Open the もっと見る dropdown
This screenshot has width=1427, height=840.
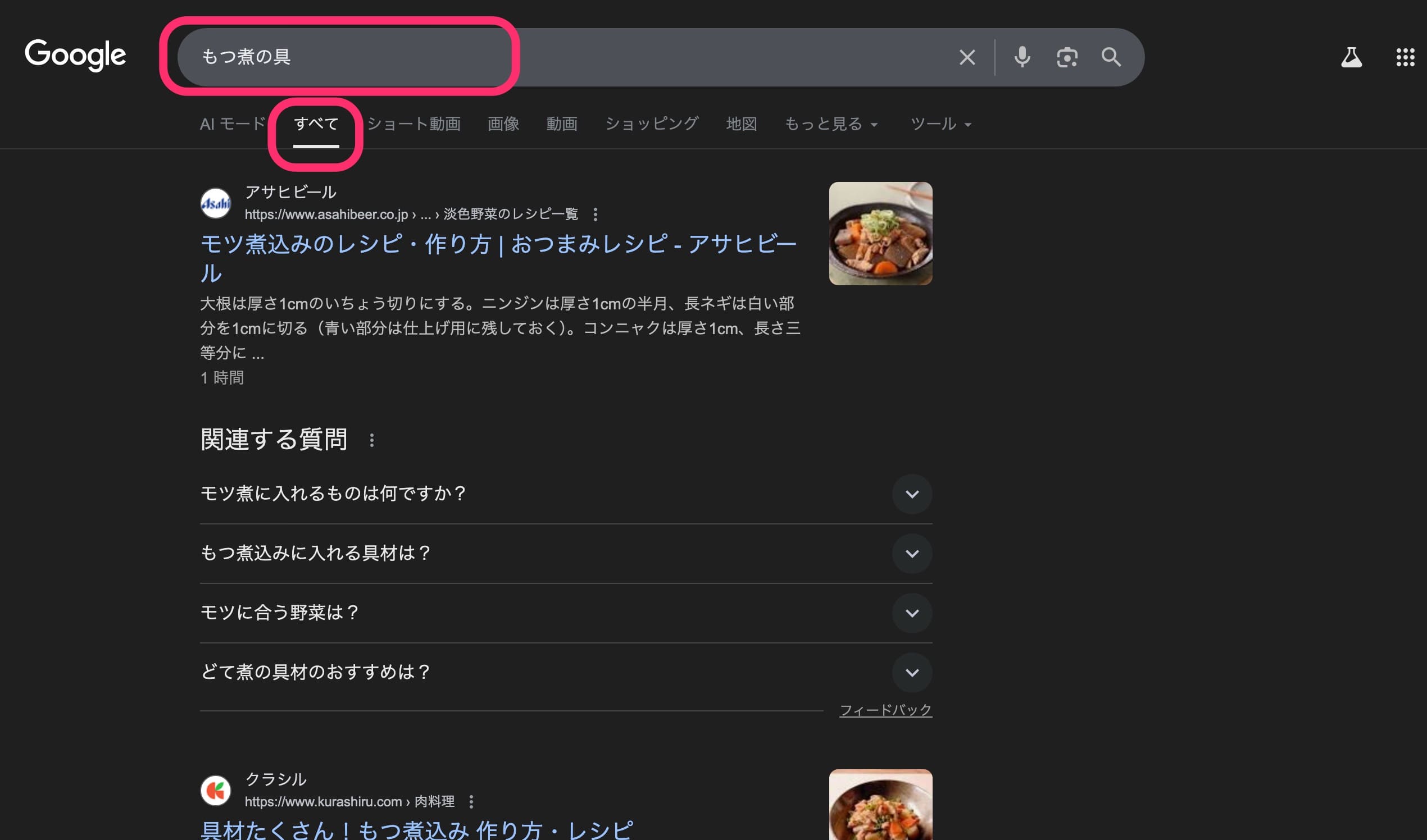click(x=830, y=124)
